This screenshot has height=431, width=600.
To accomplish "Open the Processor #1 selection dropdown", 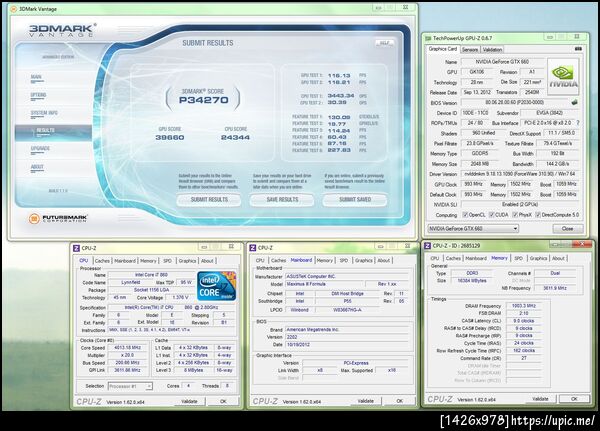I will [x=130, y=386].
